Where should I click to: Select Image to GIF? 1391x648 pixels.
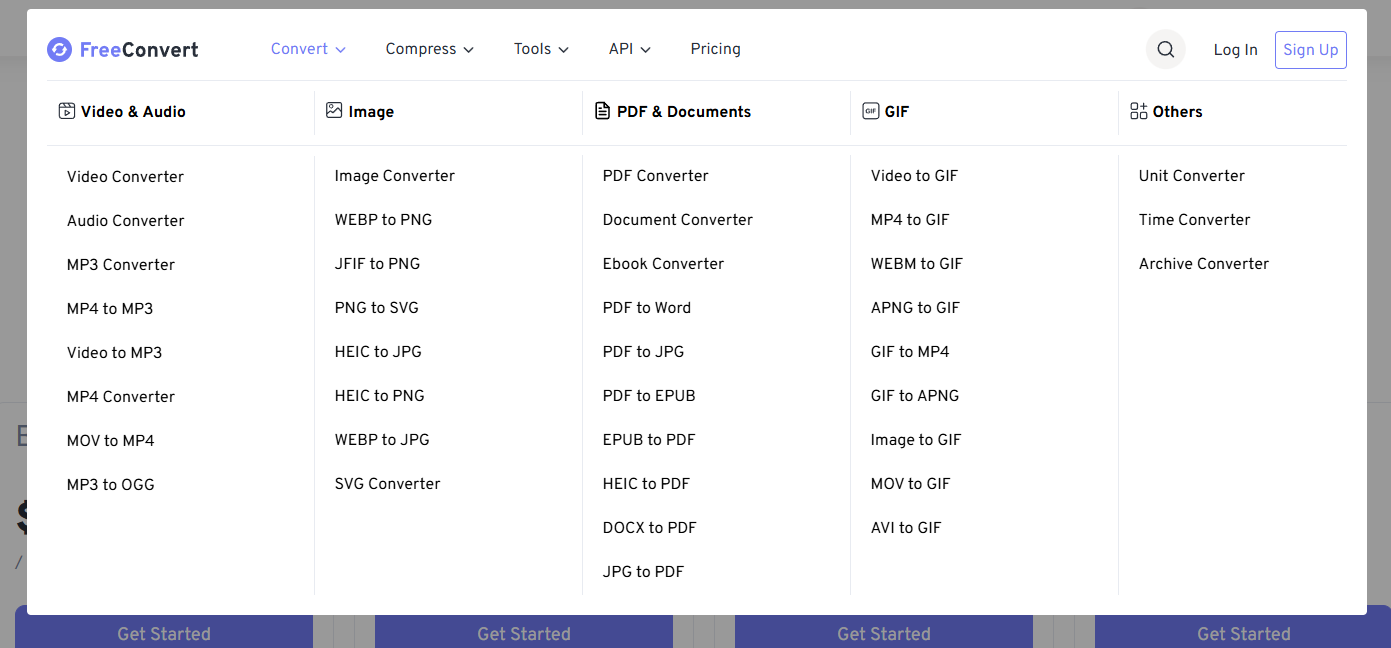(x=916, y=440)
